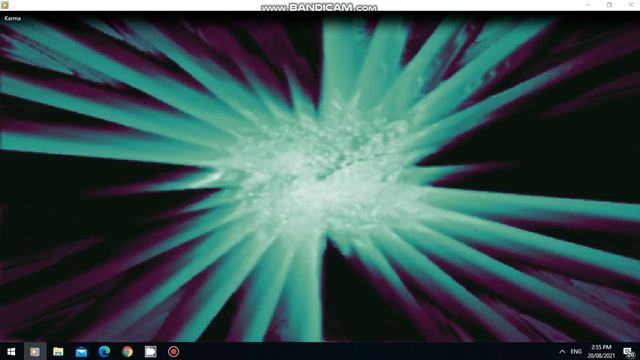Open File Explorer from taskbar

pyautogui.click(x=58, y=351)
